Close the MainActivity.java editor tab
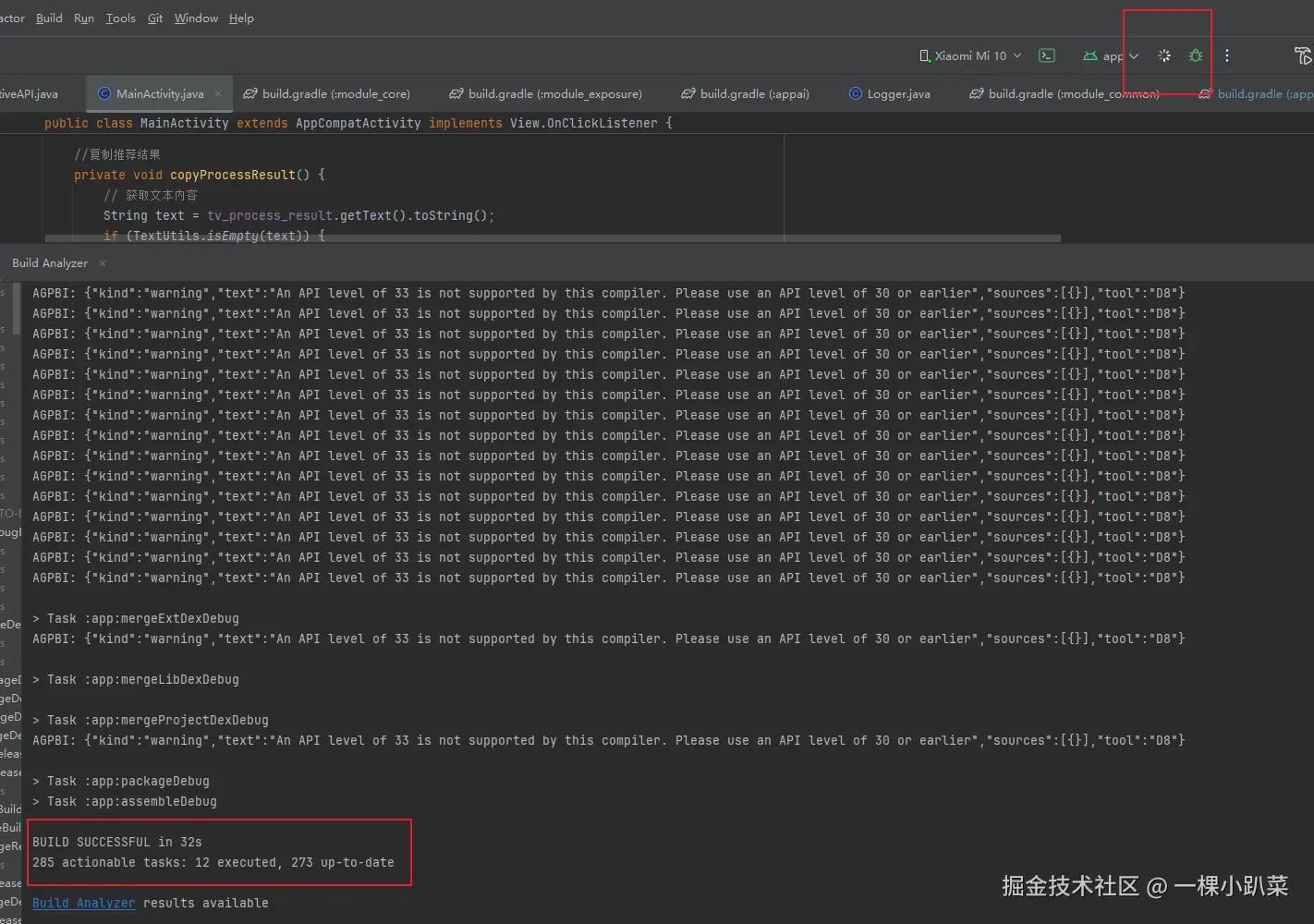 click(218, 93)
